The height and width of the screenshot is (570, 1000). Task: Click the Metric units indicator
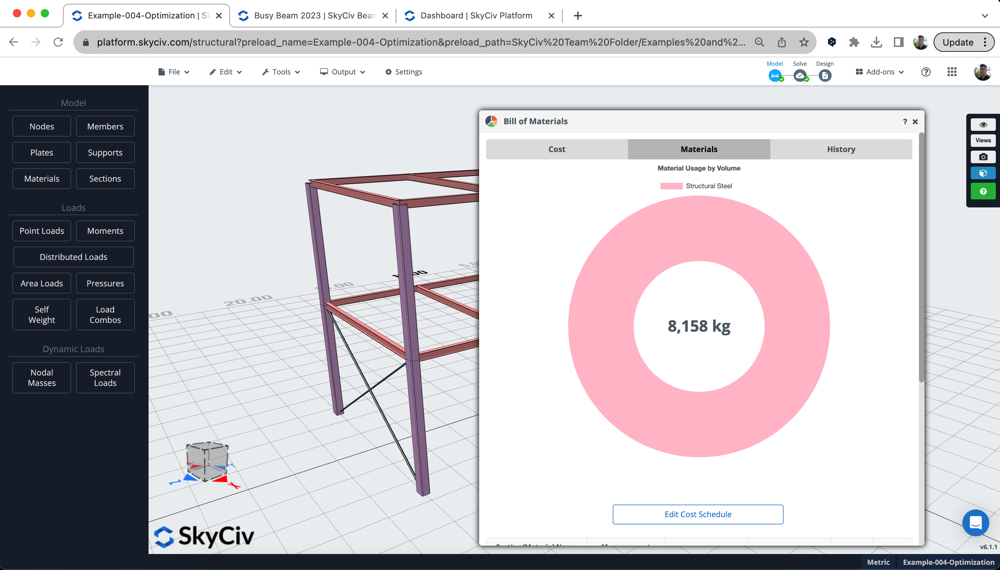(x=878, y=562)
